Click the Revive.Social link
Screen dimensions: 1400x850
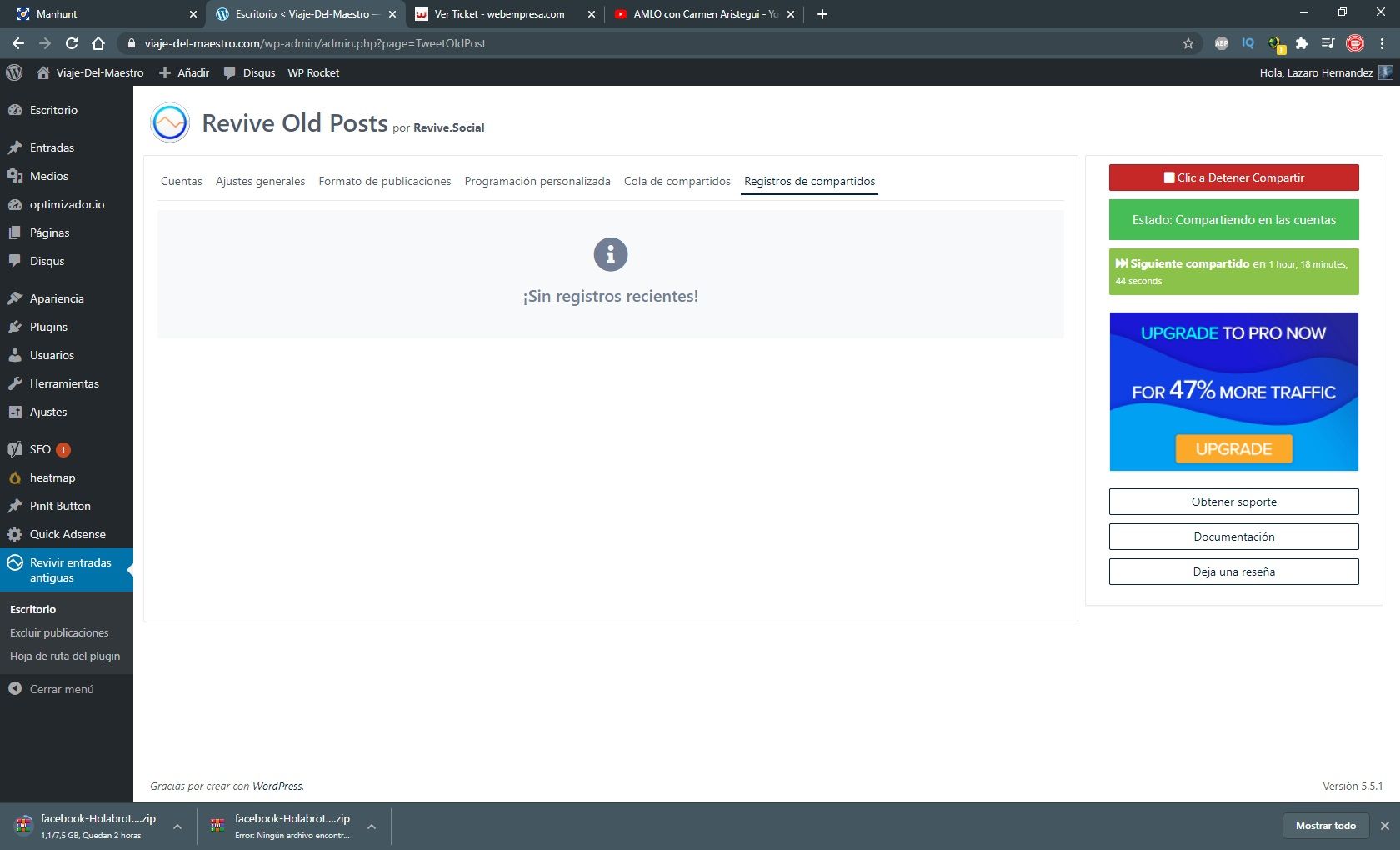tap(448, 127)
